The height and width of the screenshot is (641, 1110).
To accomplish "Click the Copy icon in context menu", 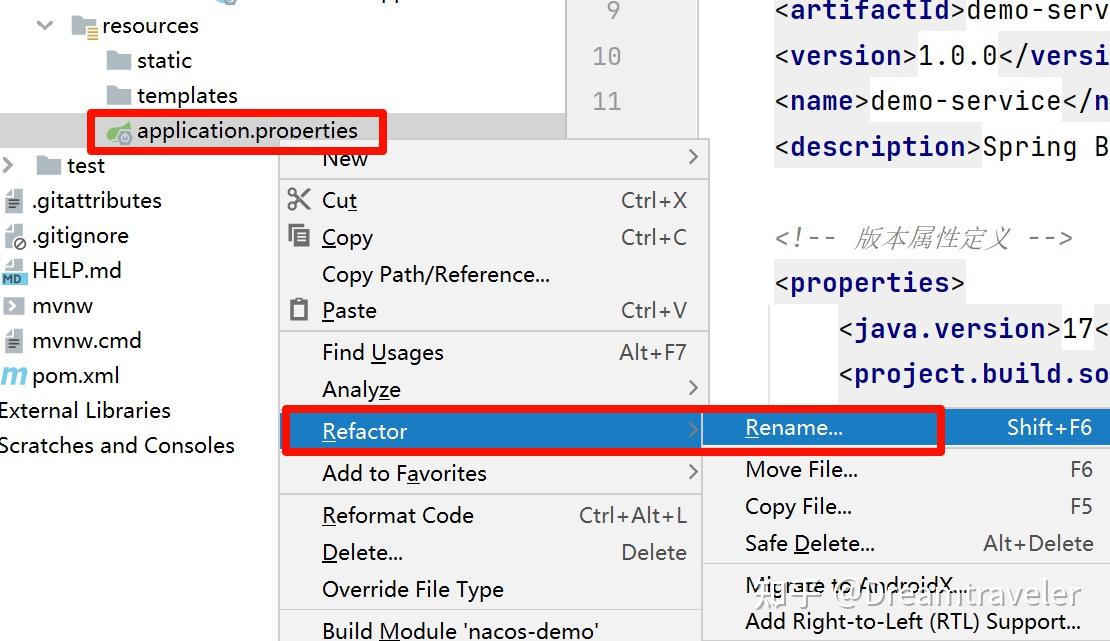I will tap(299, 236).
